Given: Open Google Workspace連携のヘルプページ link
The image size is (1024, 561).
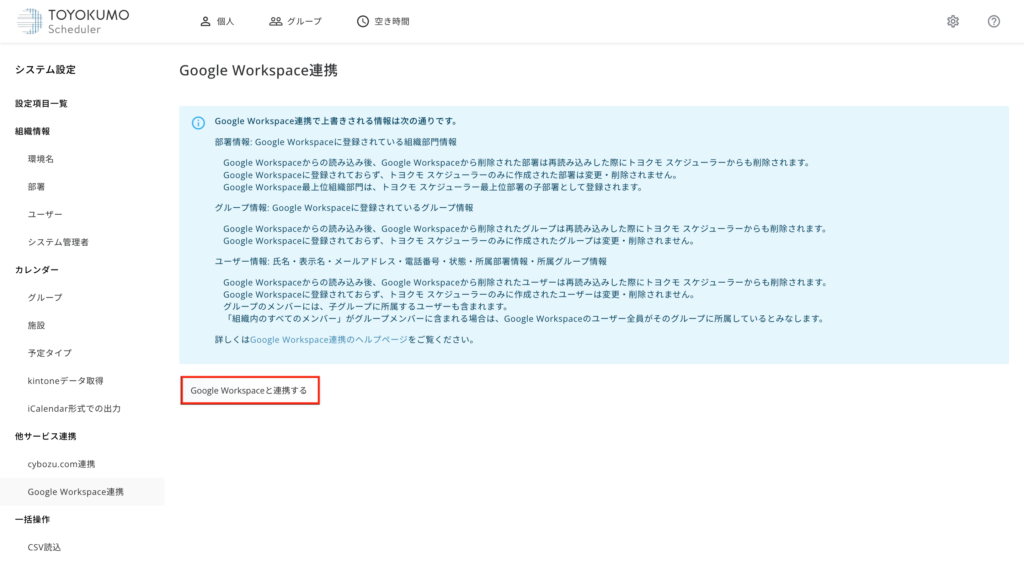Looking at the screenshot, I should 328,340.
